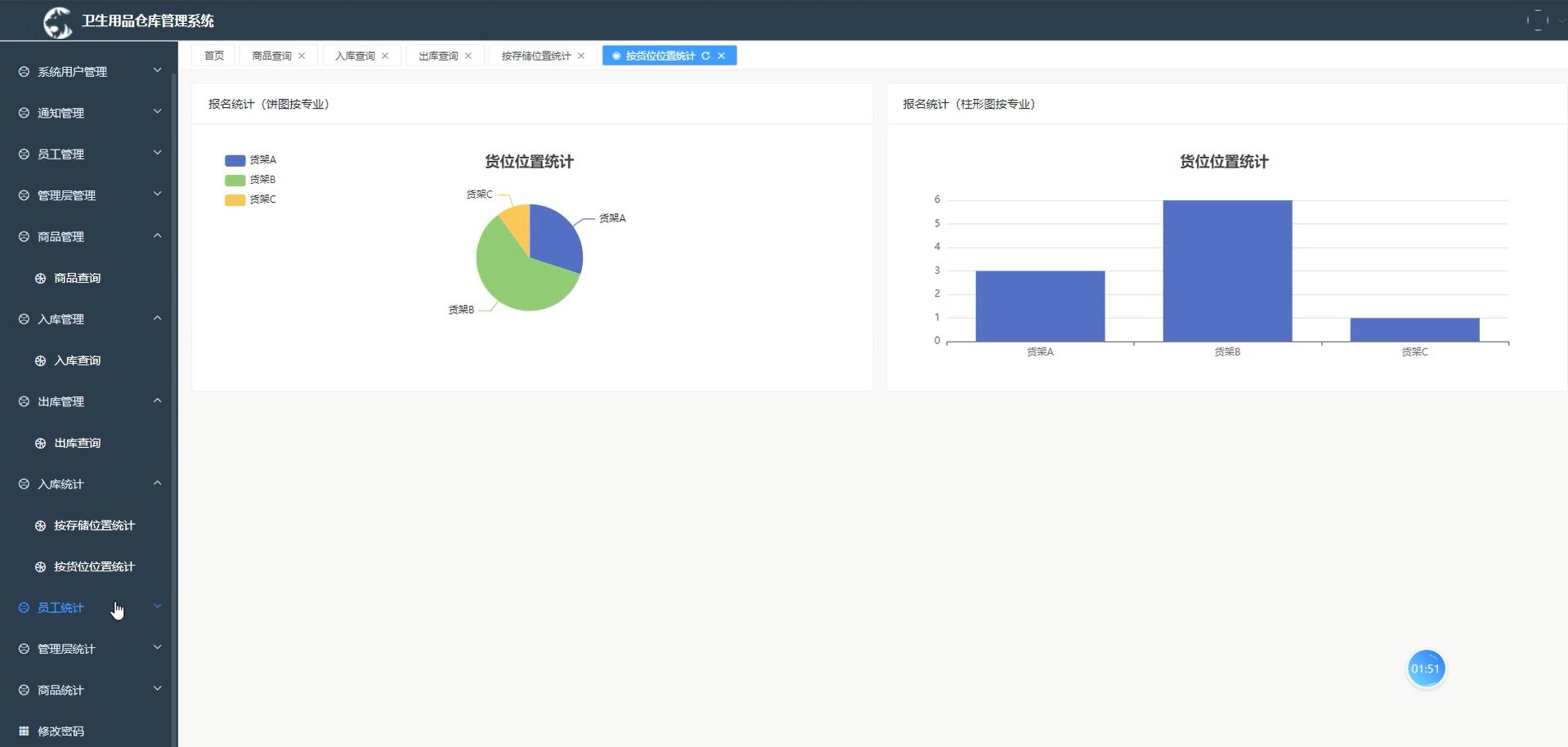Image resolution: width=1568 pixels, height=747 pixels.
Task: Click the 01:51 timer bubble
Action: (1426, 669)
